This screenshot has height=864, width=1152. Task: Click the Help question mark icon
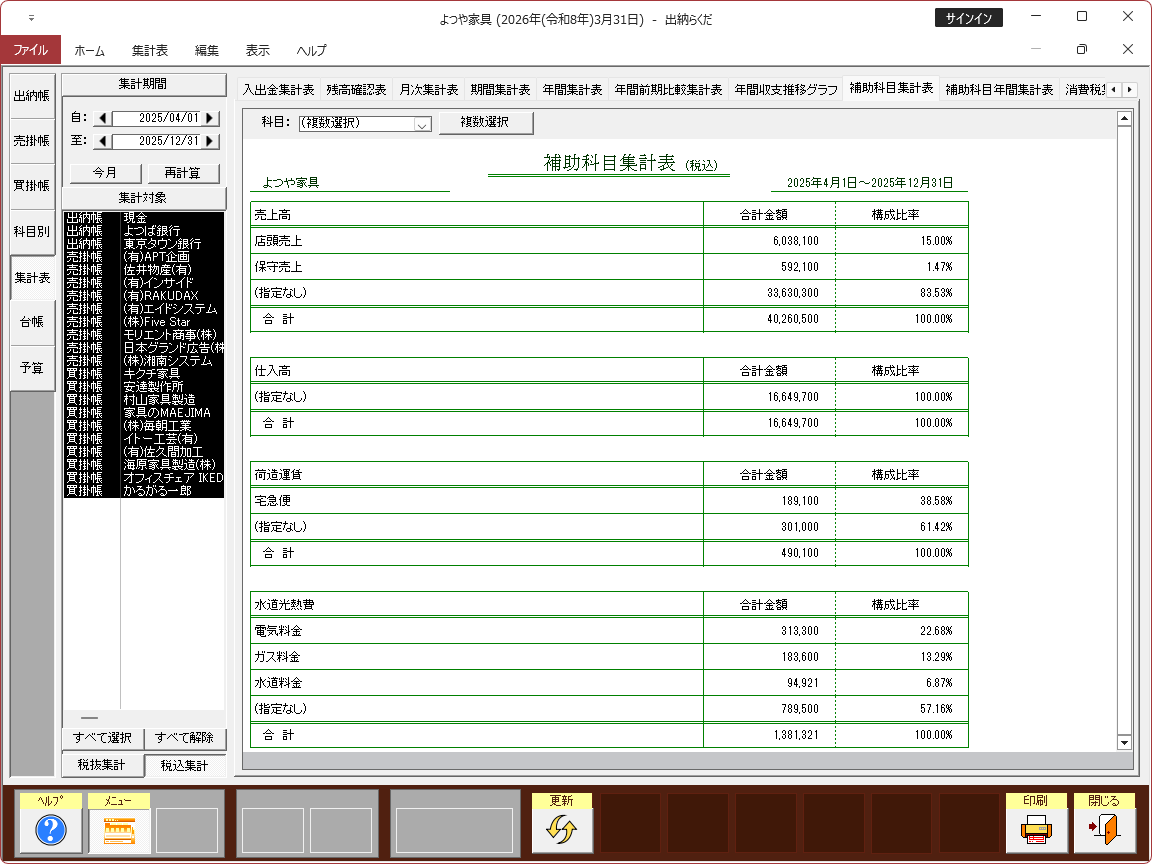[50, 830]
